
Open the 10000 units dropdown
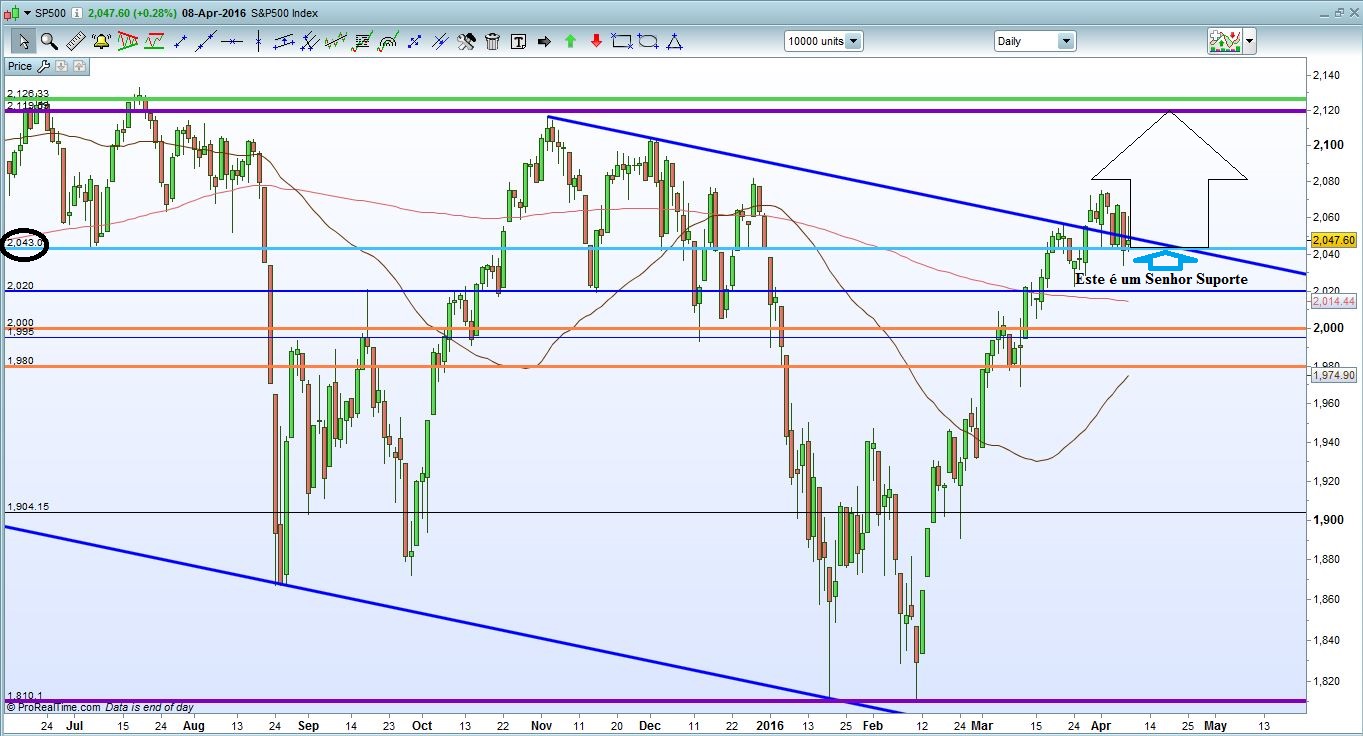click(823, 41)
